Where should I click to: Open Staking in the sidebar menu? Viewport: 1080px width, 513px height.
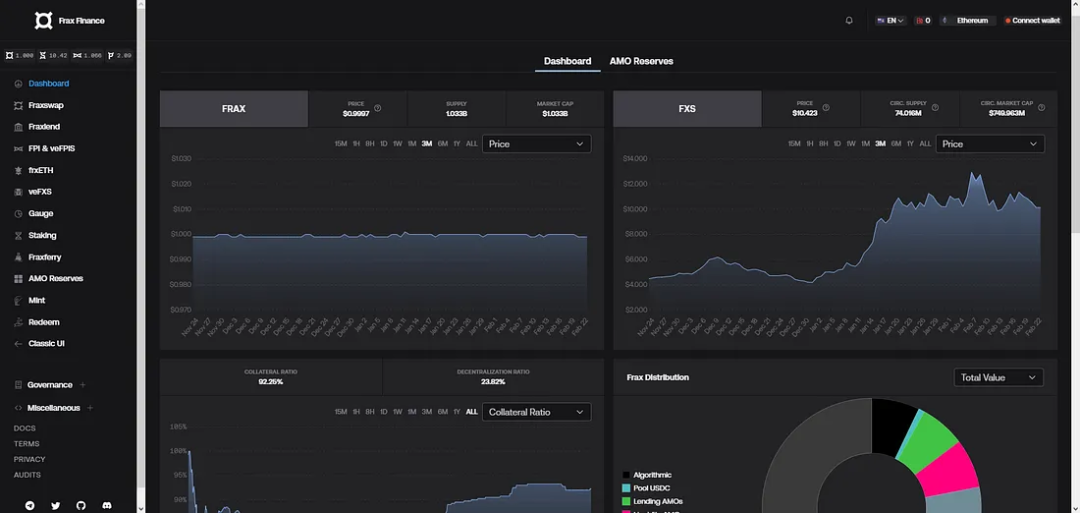[x=43, y=235]
